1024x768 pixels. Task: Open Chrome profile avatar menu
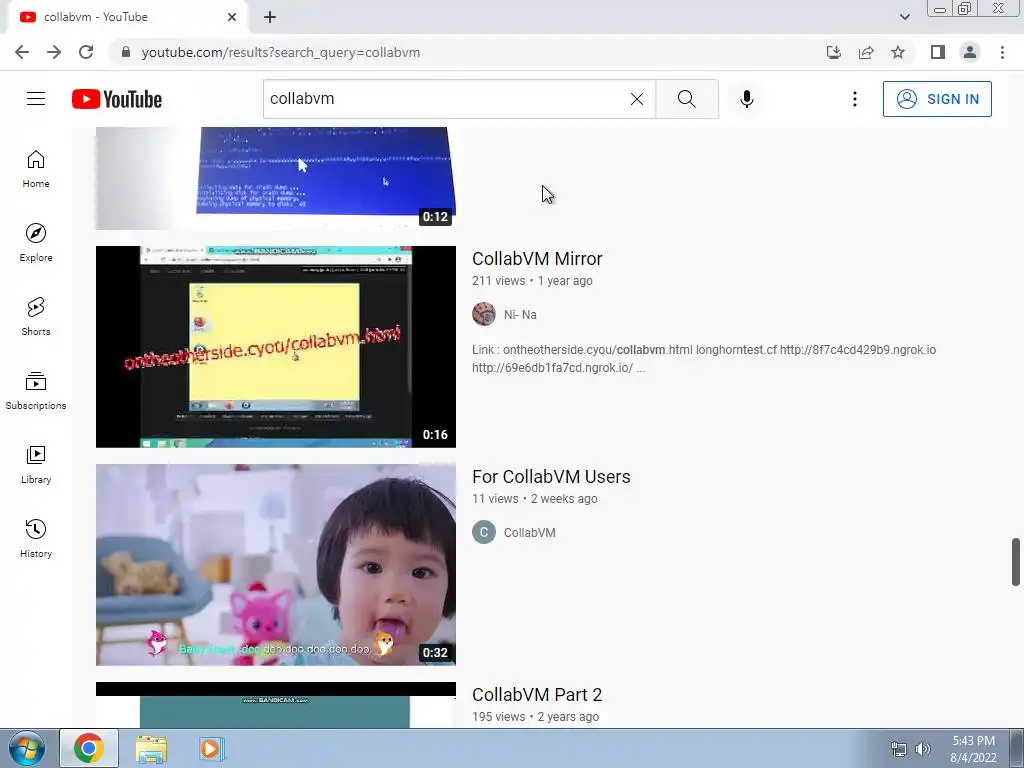pyautogui.click(x=970, y=52)
